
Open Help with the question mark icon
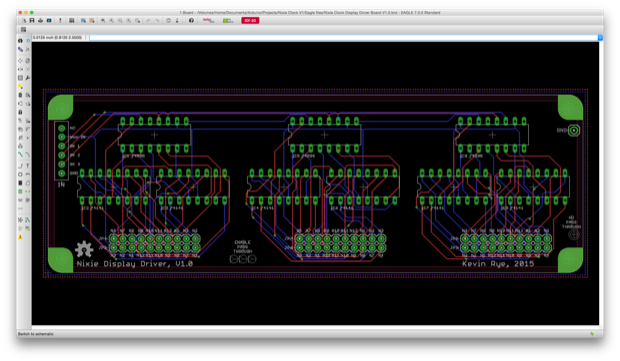[191, 21]
